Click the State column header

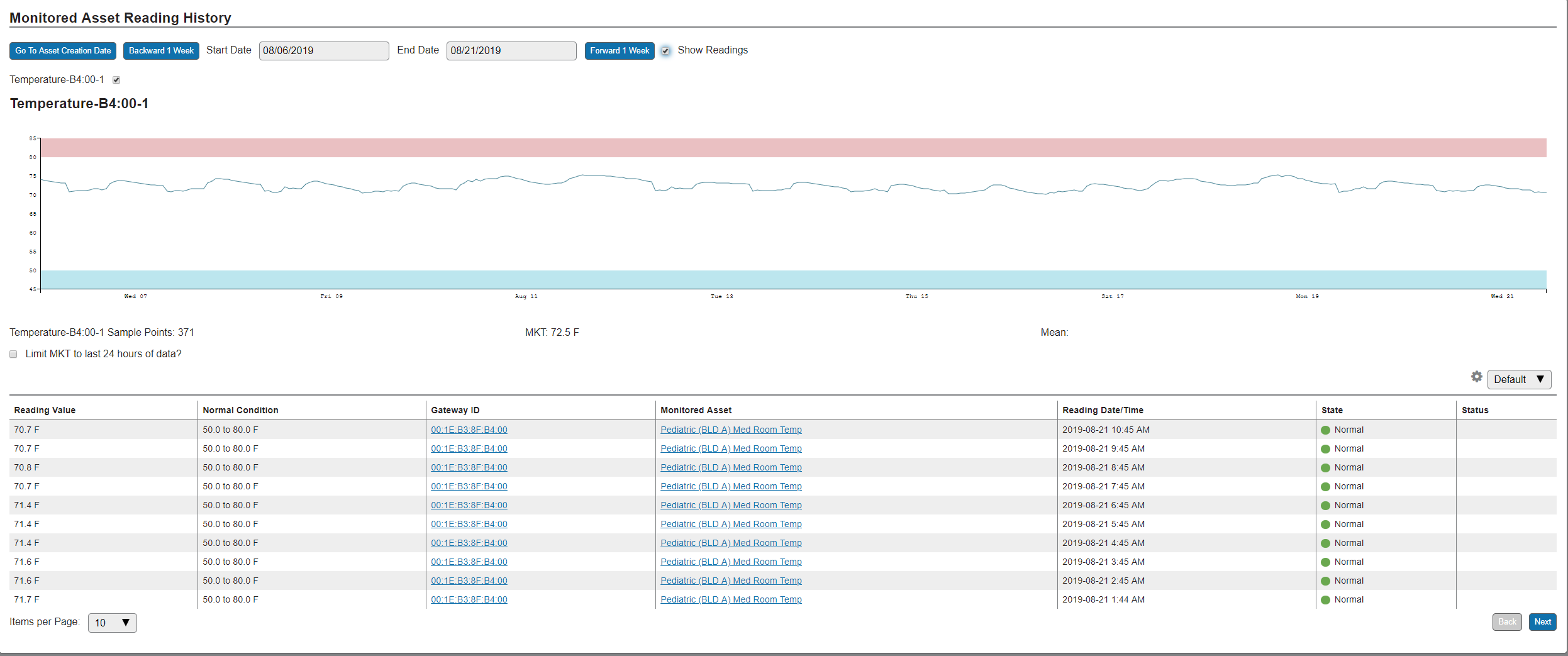click(1332, 410)
